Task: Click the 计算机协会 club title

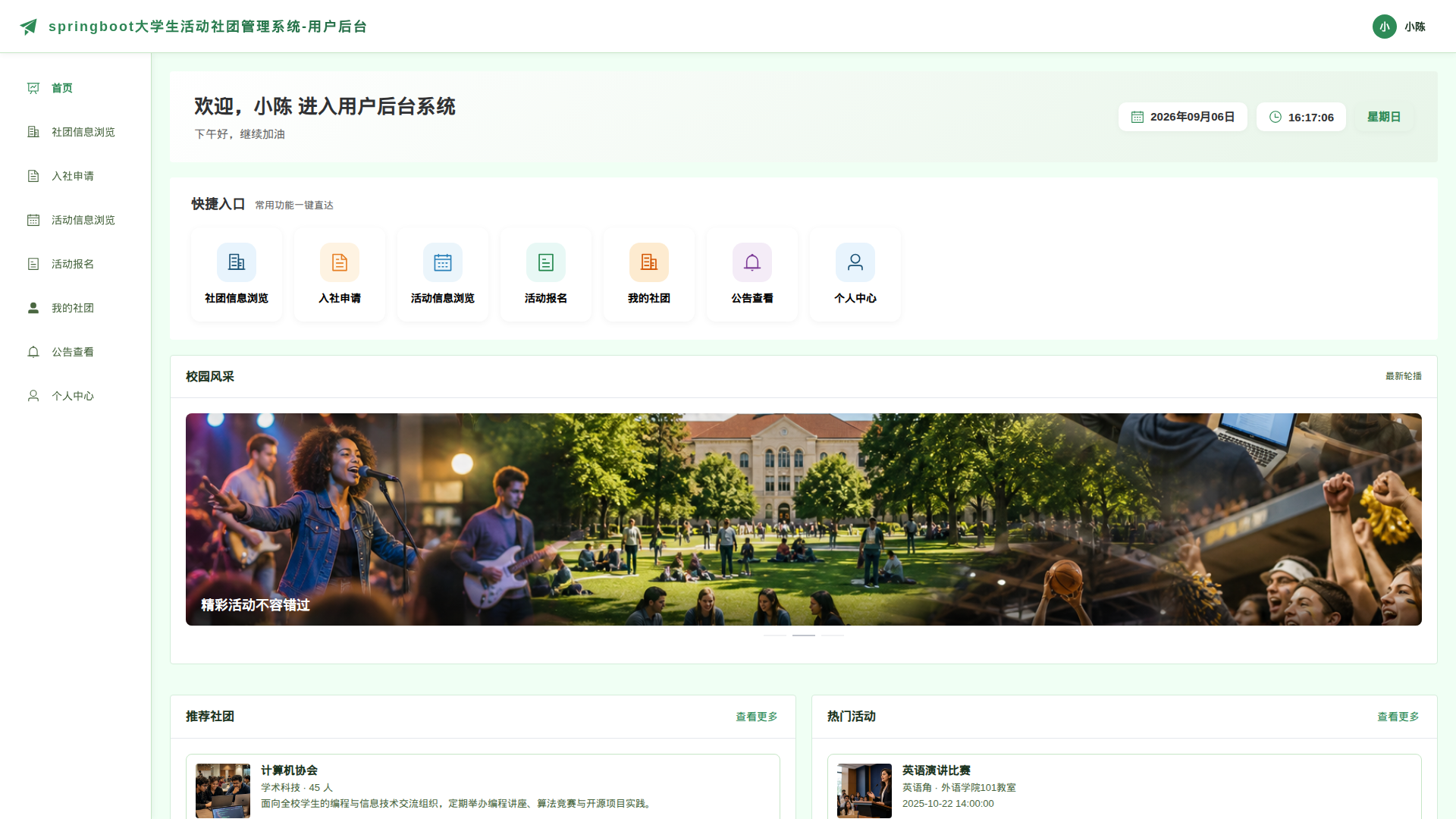Action: tap(289, 770)
